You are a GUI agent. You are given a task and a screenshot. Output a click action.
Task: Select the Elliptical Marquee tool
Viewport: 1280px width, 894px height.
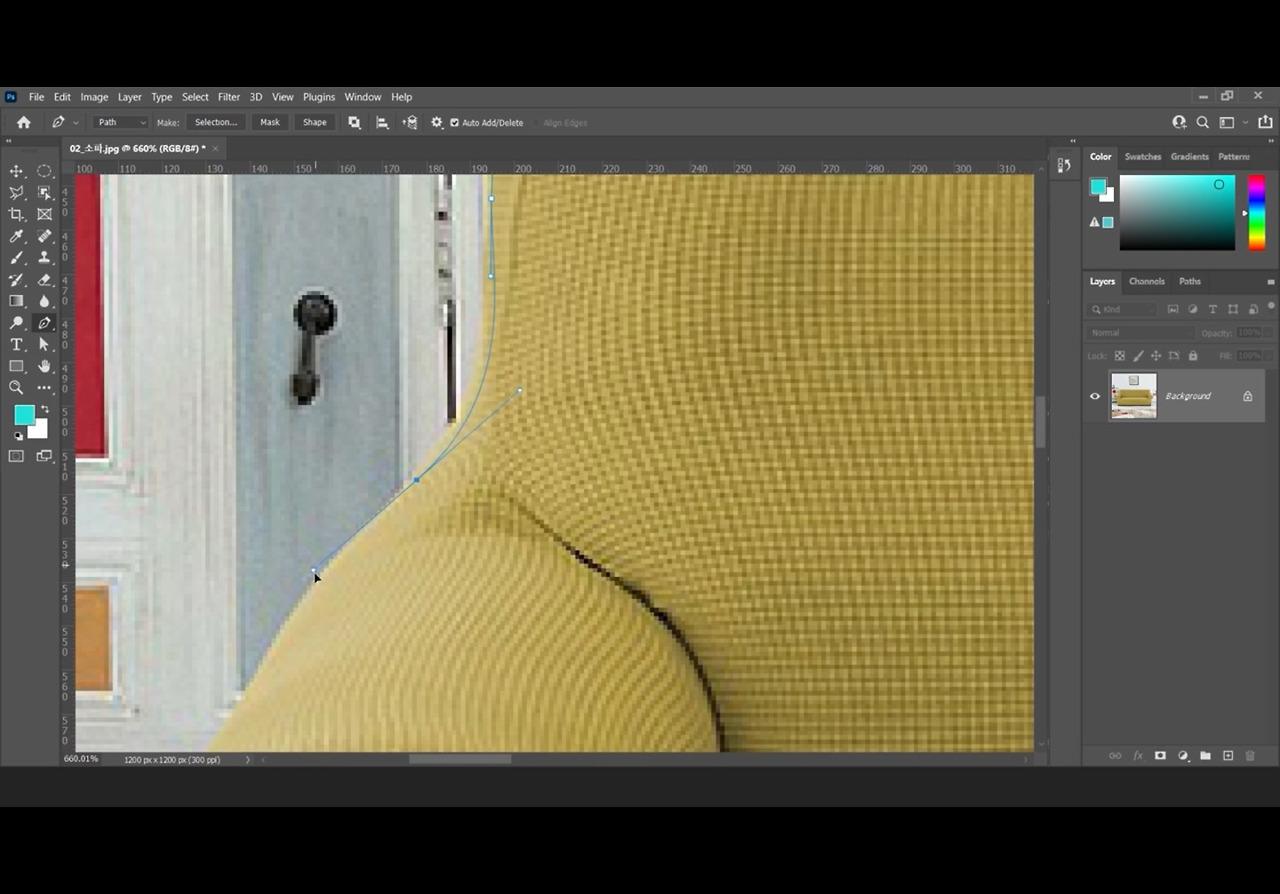coord(44,171)
